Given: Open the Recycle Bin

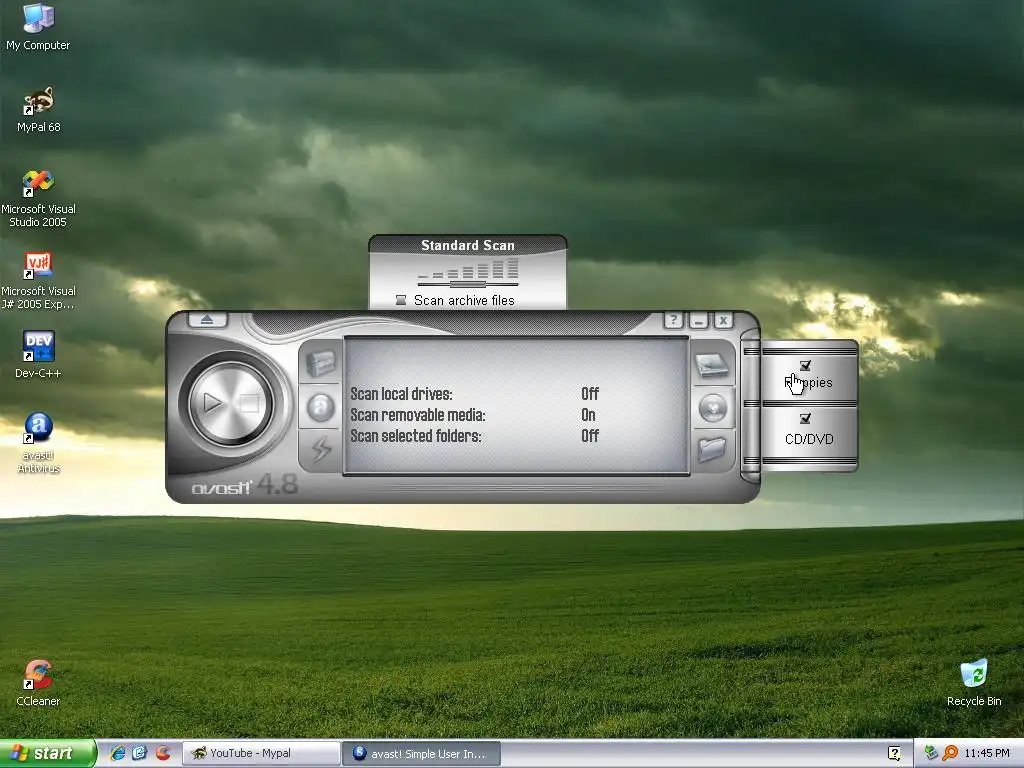Looking at the screenshot, I should point(974,683).
